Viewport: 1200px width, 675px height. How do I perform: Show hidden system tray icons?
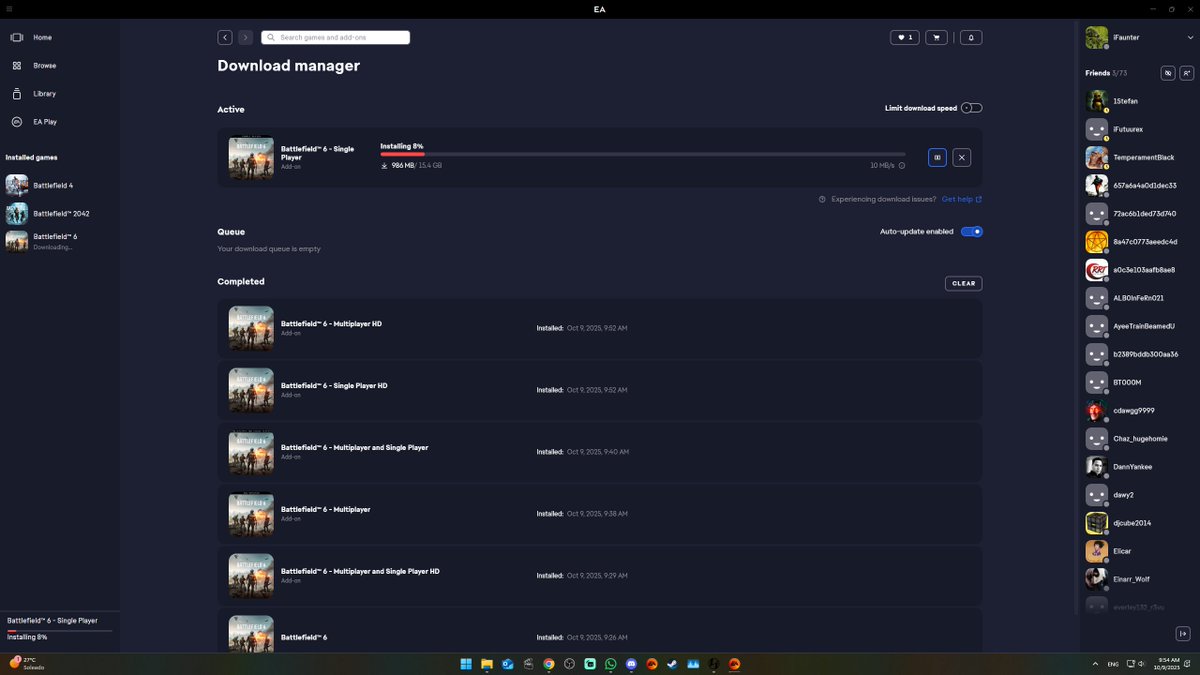click(x=1095, y=664)
